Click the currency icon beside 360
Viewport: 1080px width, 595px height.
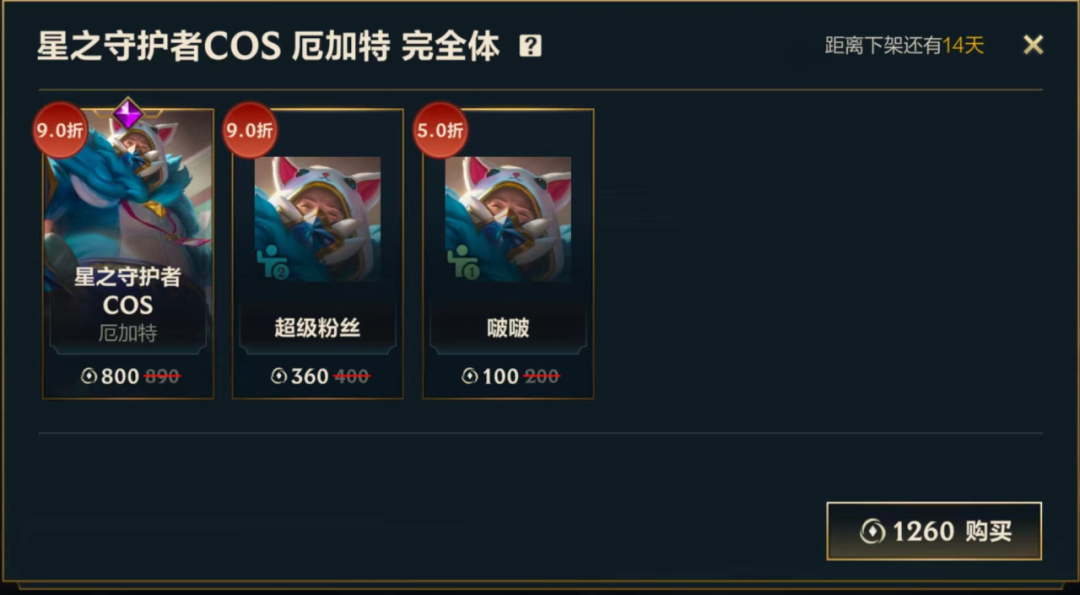[278, 376]
